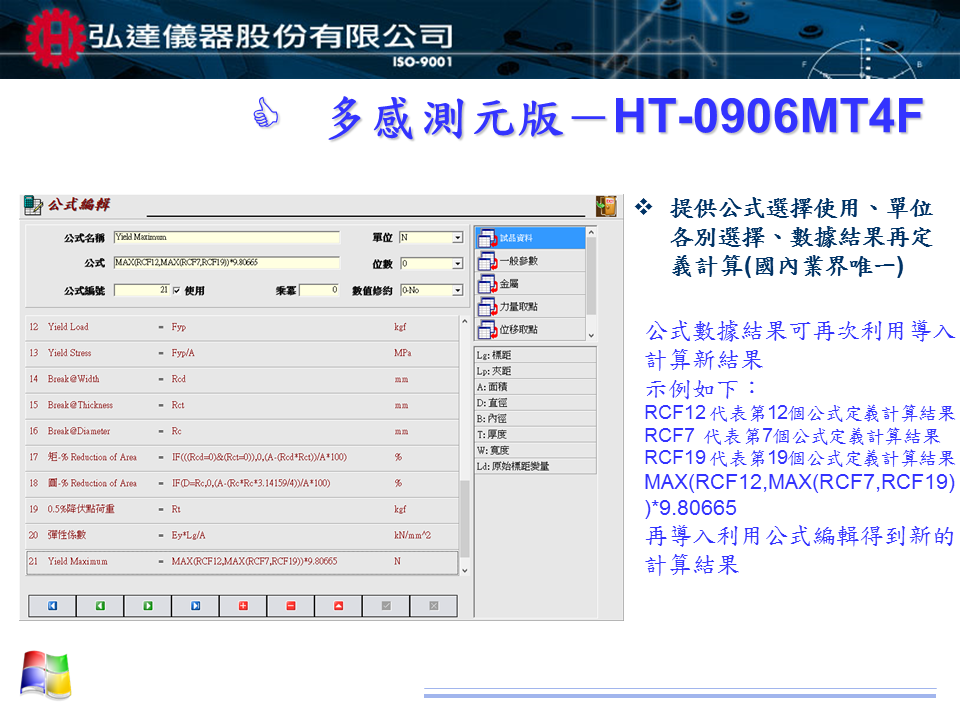Click the 公式 formula input field
This screenshot has width=960, height=720.
tap(227, 263)
